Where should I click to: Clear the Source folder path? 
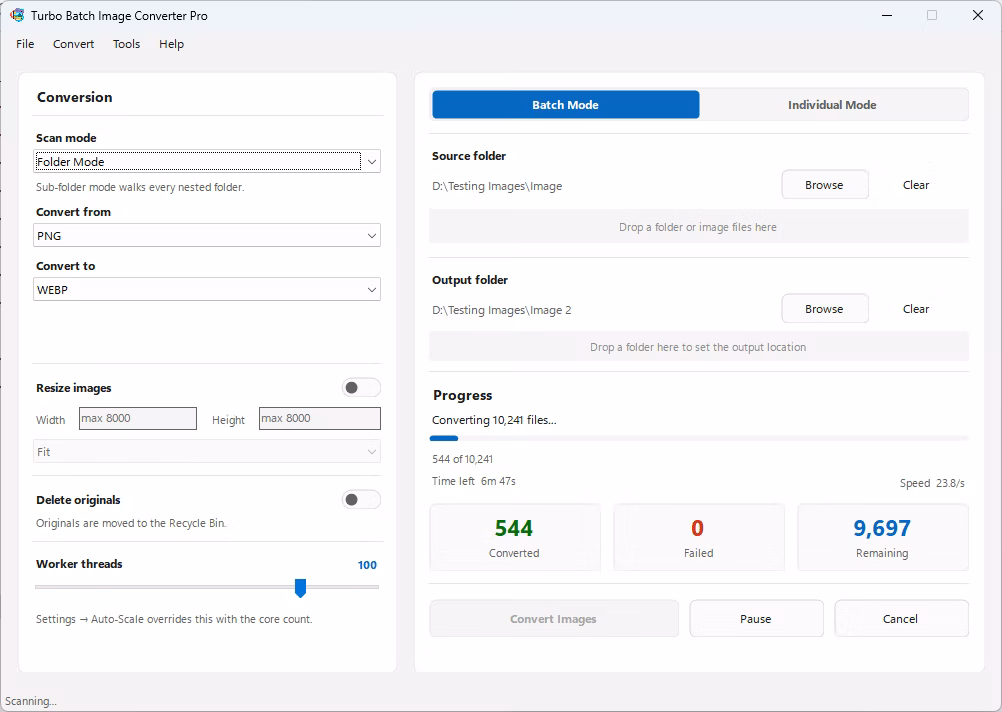tap(916, 185)
